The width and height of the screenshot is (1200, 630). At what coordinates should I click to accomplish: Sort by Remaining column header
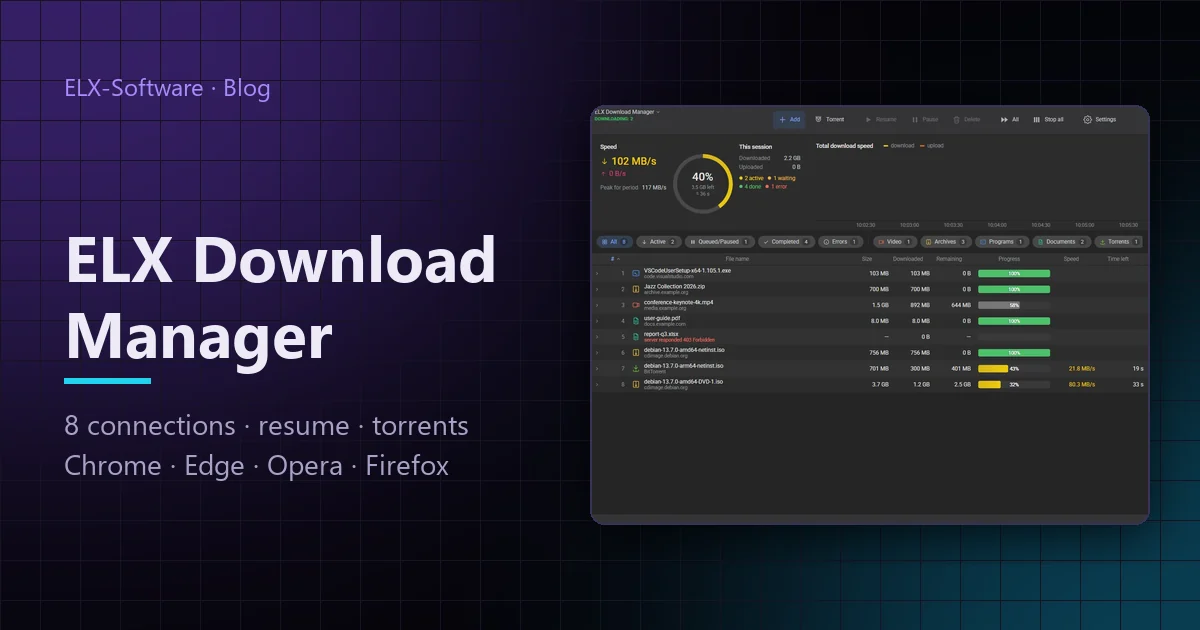[x=948, y=259]
